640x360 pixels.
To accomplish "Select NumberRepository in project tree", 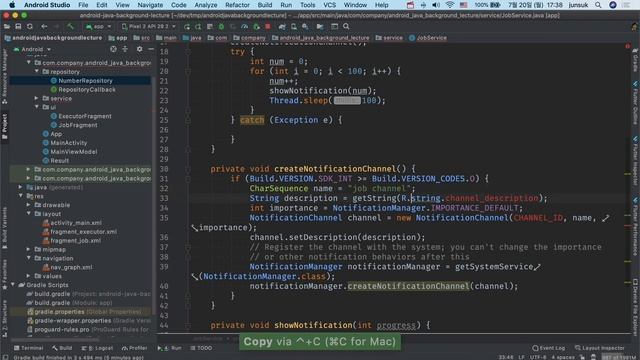I will (x=85, y=80).
